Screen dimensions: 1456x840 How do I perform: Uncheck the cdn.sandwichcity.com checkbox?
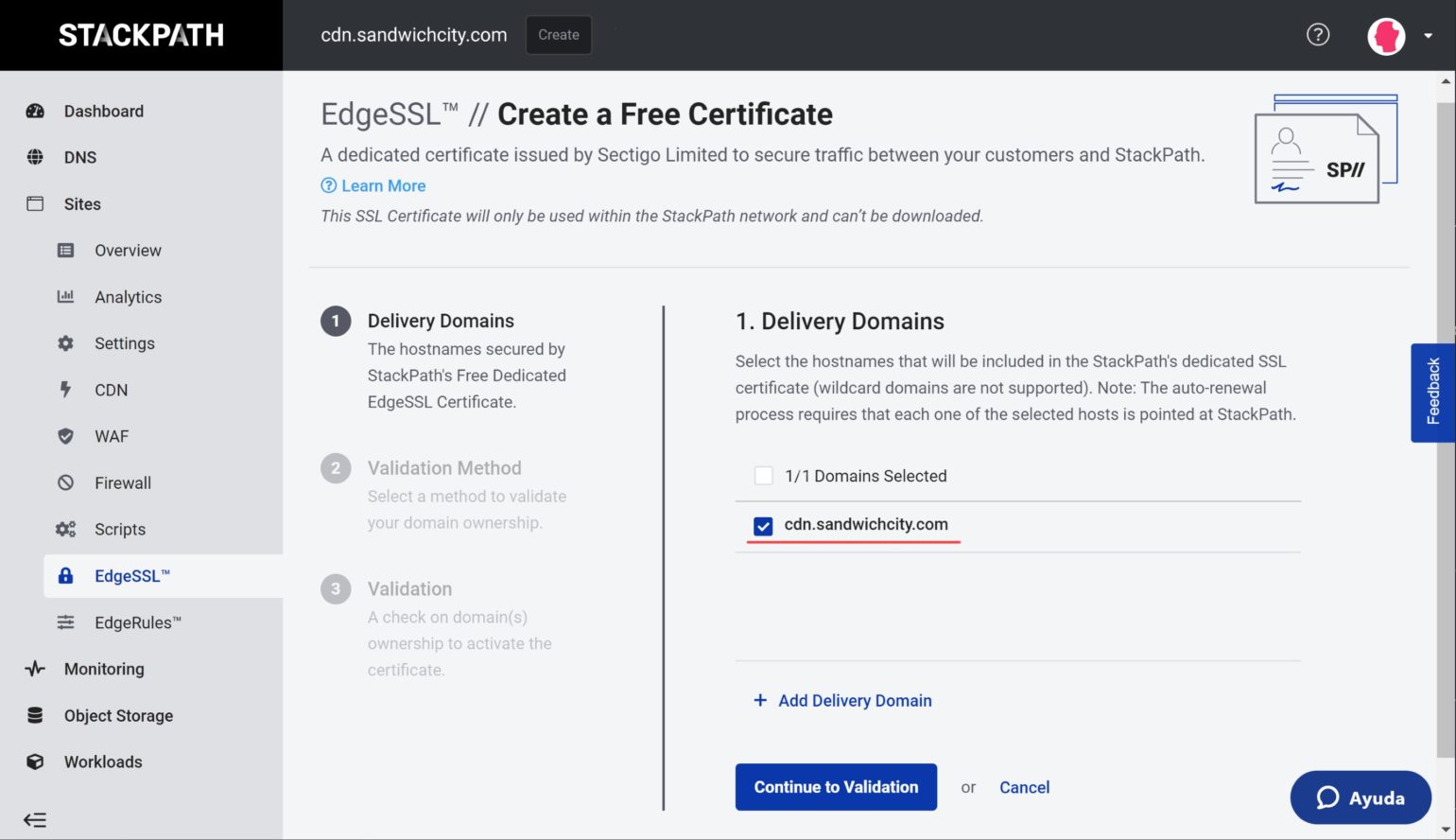pos(764,525)
